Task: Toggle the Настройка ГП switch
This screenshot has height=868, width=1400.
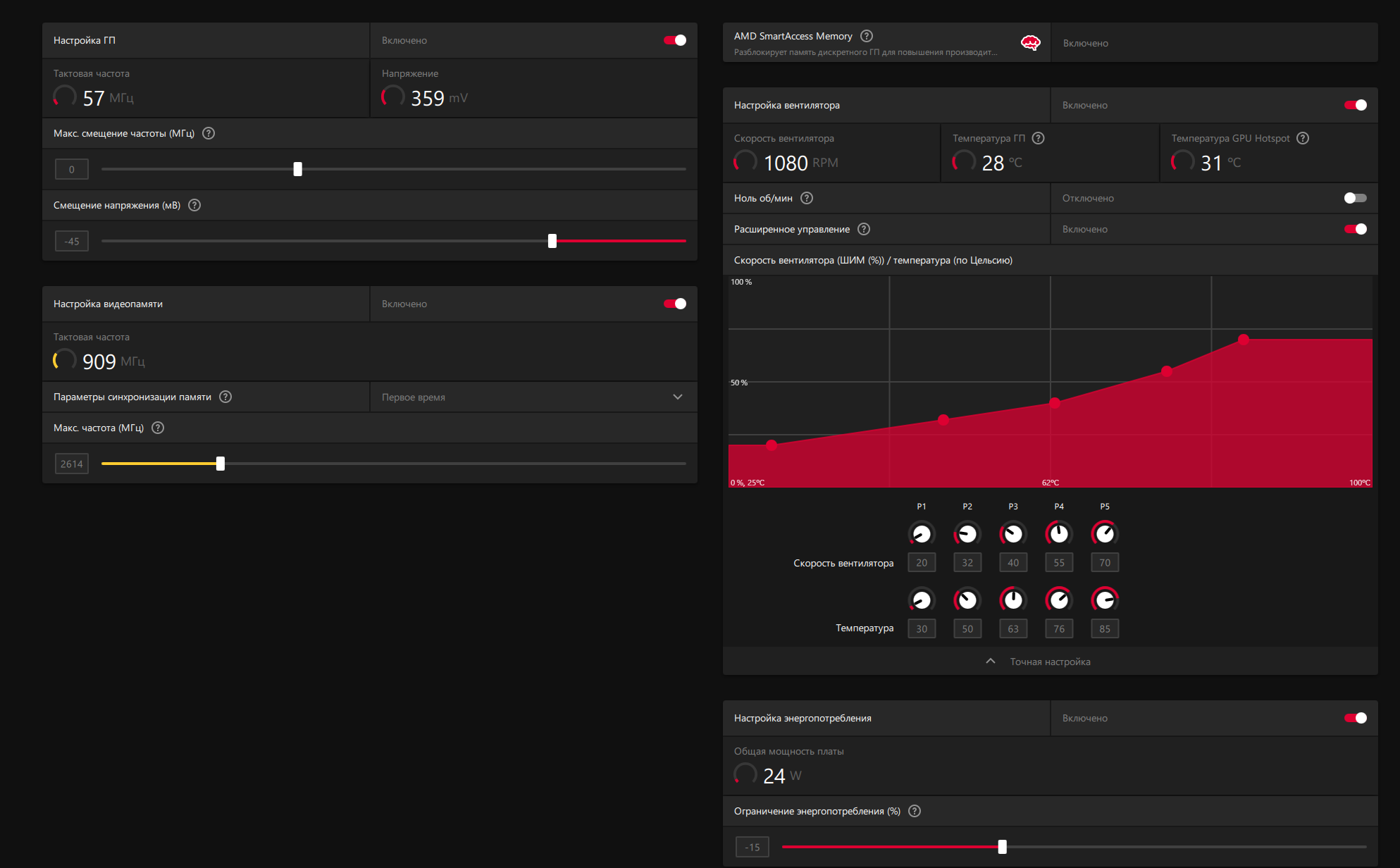Action: pos(674,40)
